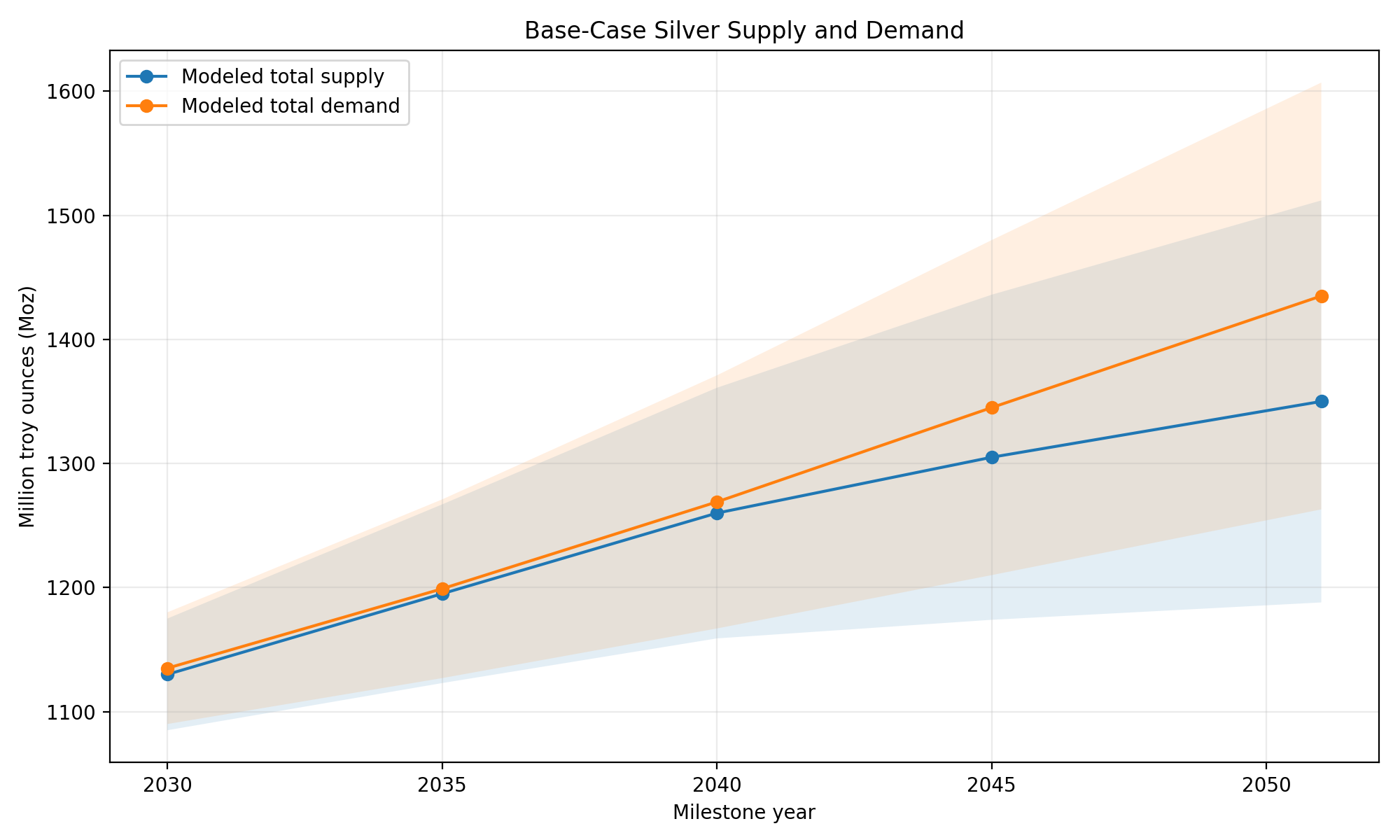This screenshot has height=840, width=1400.
Task: Click the final blue supply data point
Action: (1322, 401)
